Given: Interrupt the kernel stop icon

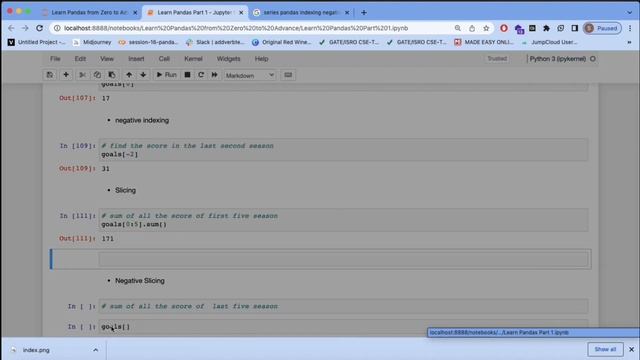Looking at the screenshot, I should point(187,75).
